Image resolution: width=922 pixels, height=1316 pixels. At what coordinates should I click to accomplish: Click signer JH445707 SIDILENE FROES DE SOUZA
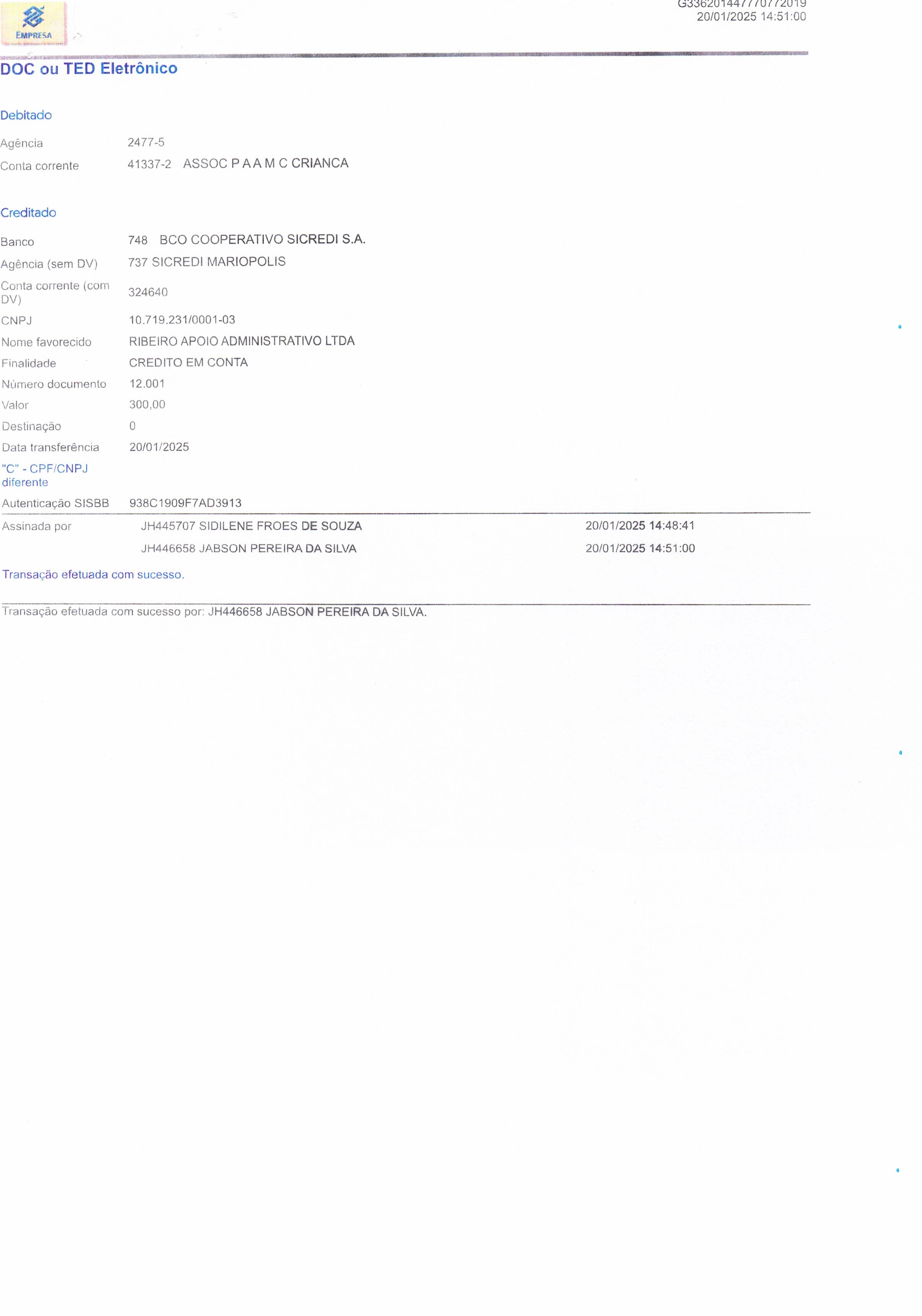(x=251, y=526)
